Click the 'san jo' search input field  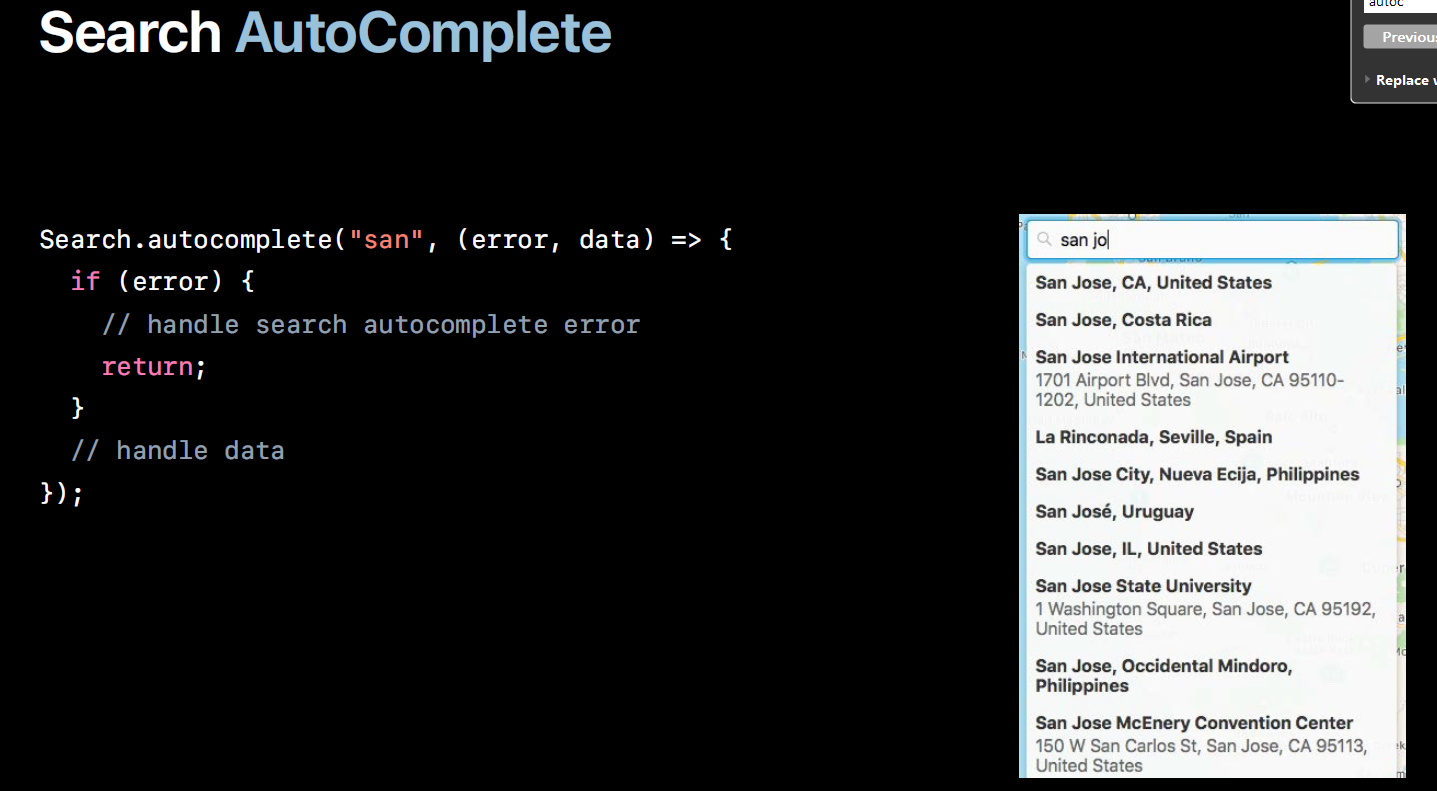pyautogui.click(x=1212, y=240)
